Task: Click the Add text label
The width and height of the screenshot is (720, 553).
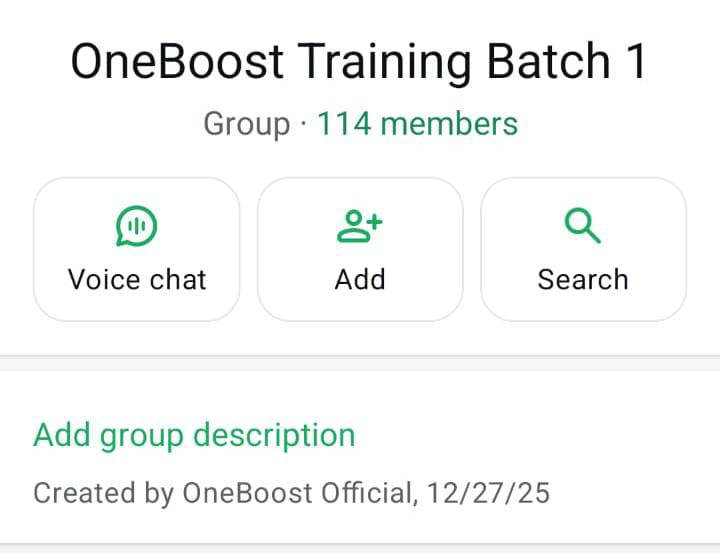Action: pyautogui.click(x=360, y=279)
